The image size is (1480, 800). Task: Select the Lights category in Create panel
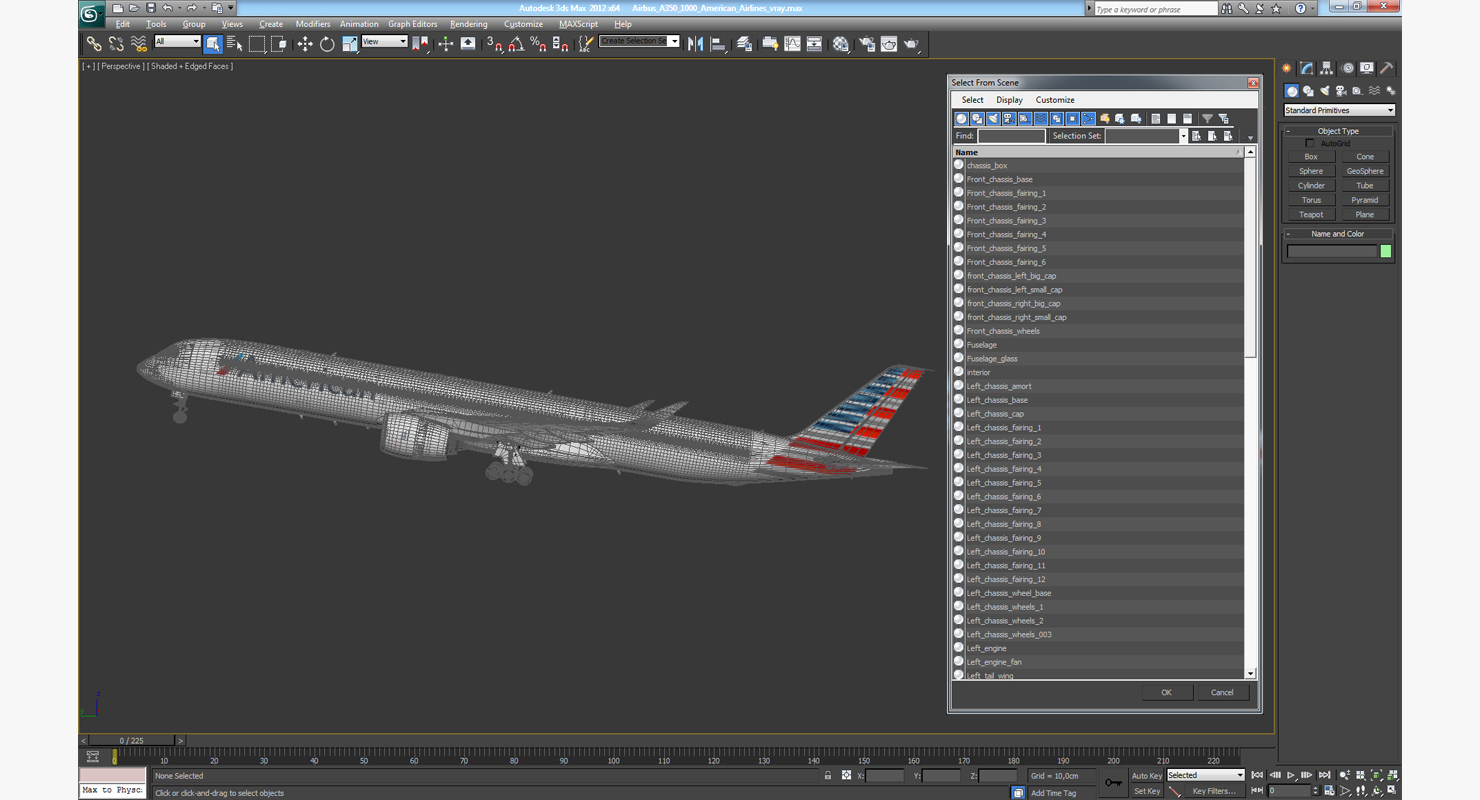[1325, 91]
